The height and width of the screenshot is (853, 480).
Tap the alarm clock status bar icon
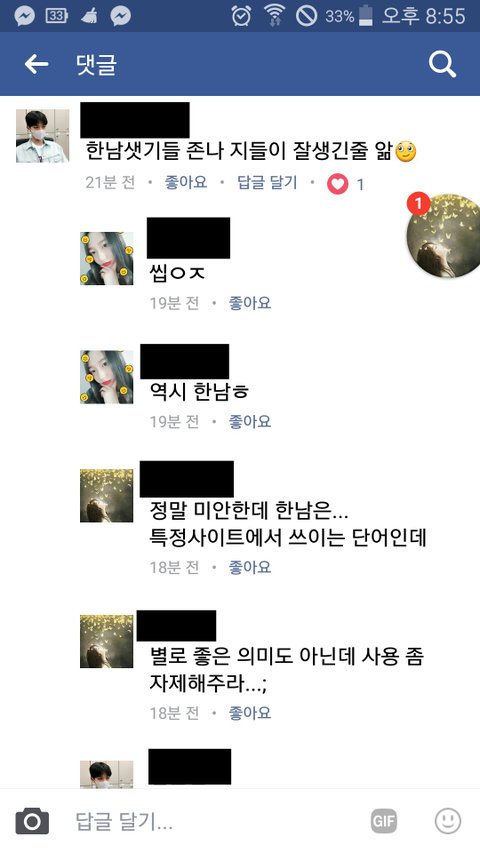tap(241, 16)
